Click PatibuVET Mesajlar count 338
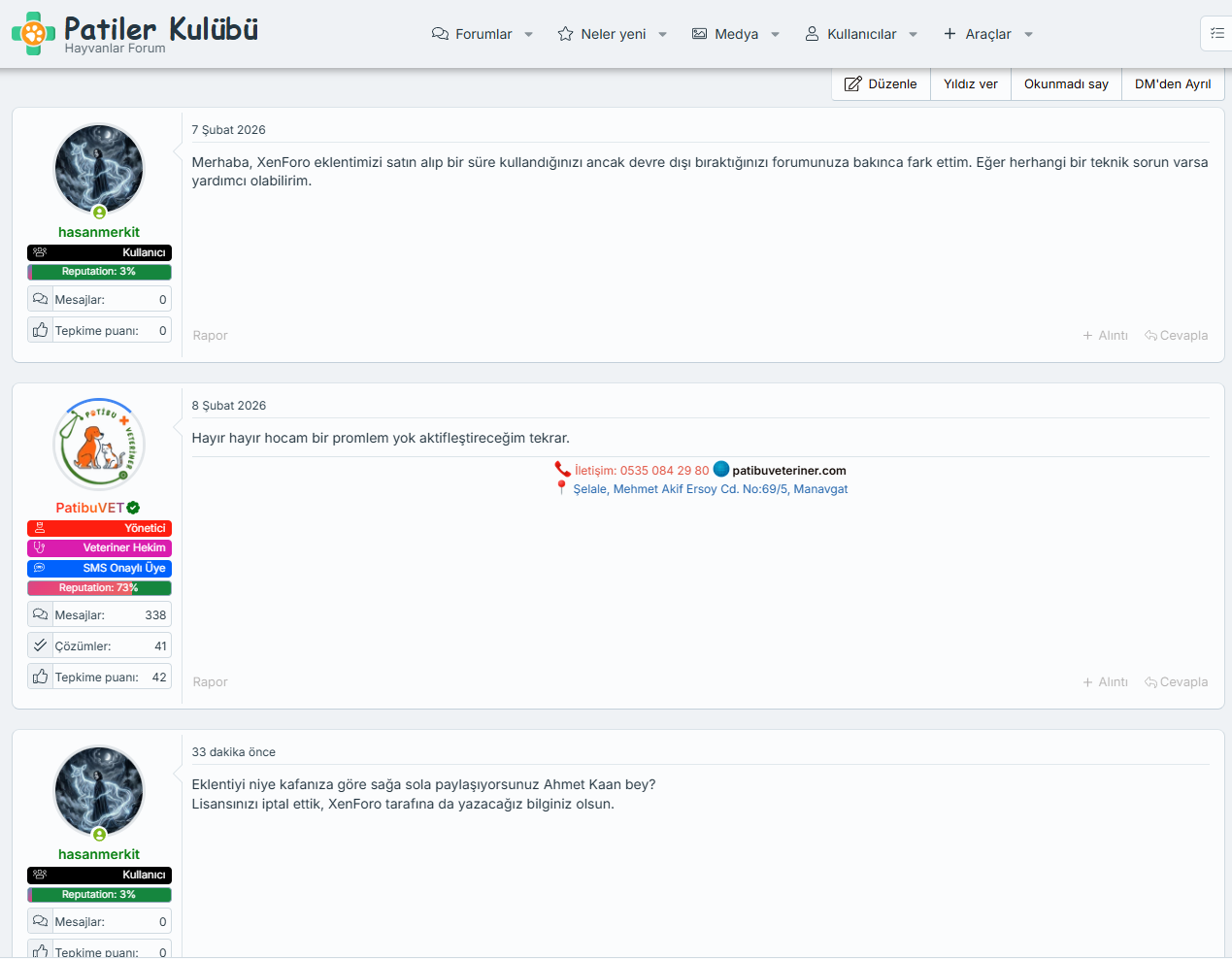 tap(155, 615)
